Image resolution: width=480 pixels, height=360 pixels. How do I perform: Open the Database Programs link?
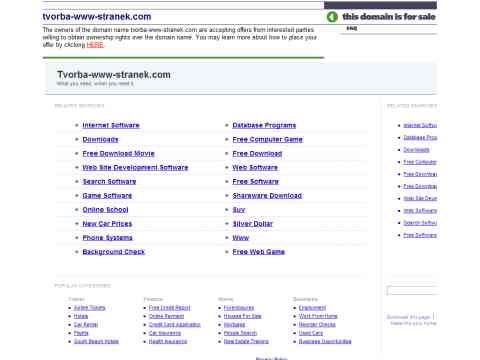click(x=264, y=125)
